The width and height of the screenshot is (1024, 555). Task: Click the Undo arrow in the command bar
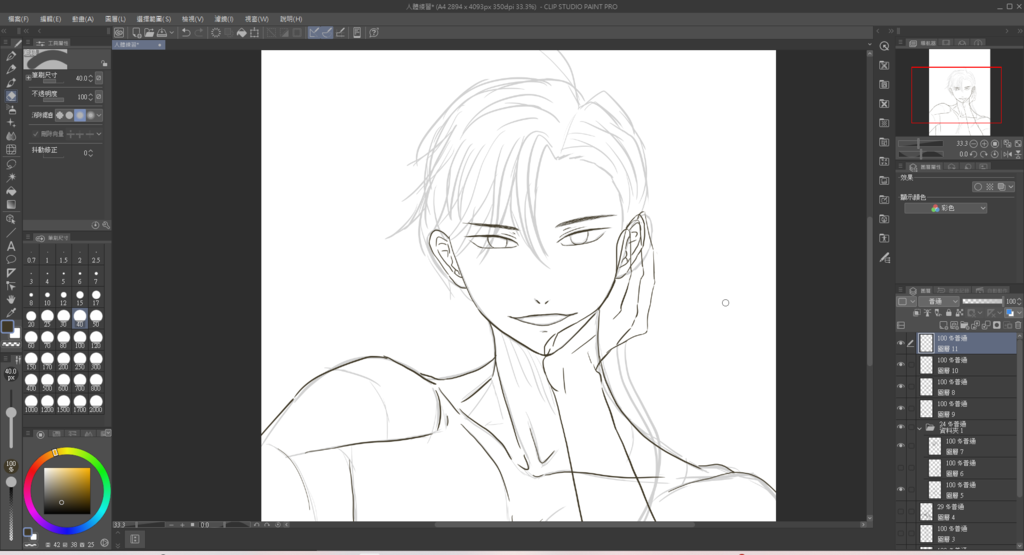coord(186,32)
